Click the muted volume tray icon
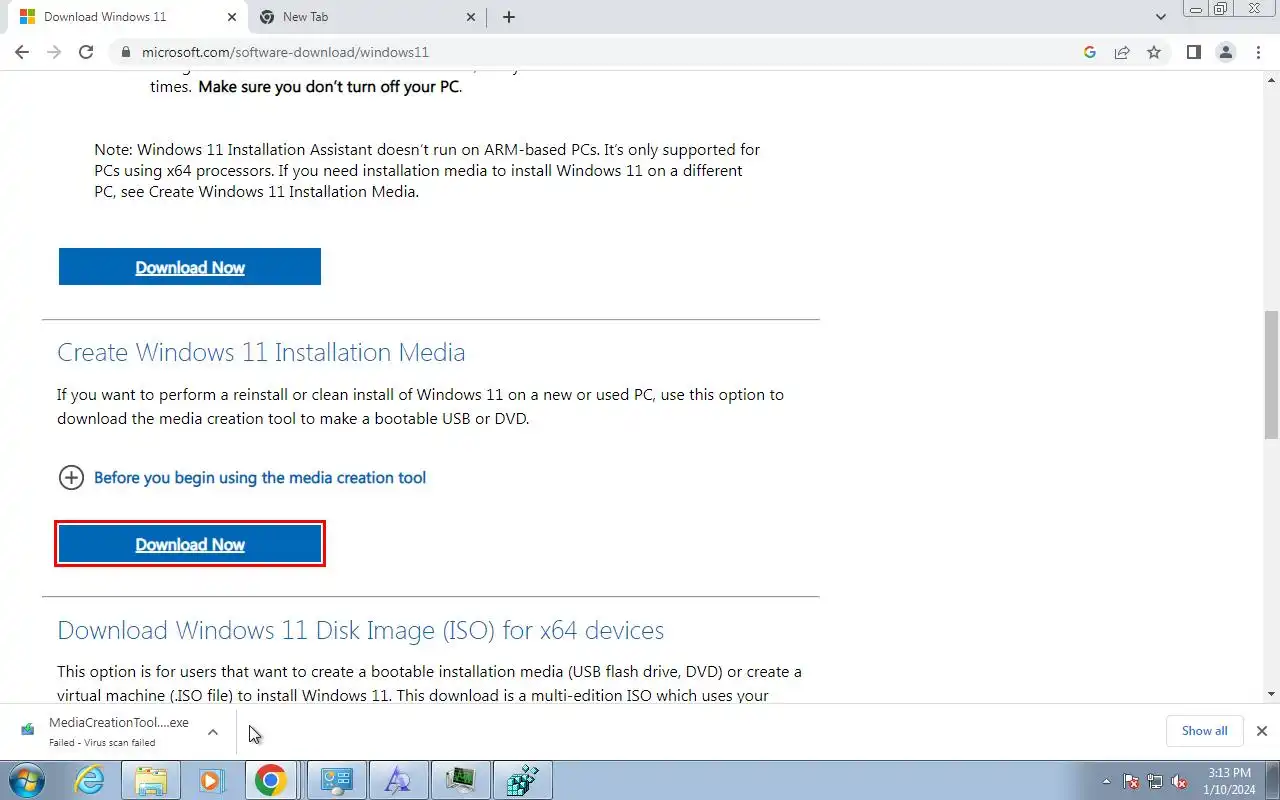Viewport: 1280px width, 800px height. pos(1180,781)
